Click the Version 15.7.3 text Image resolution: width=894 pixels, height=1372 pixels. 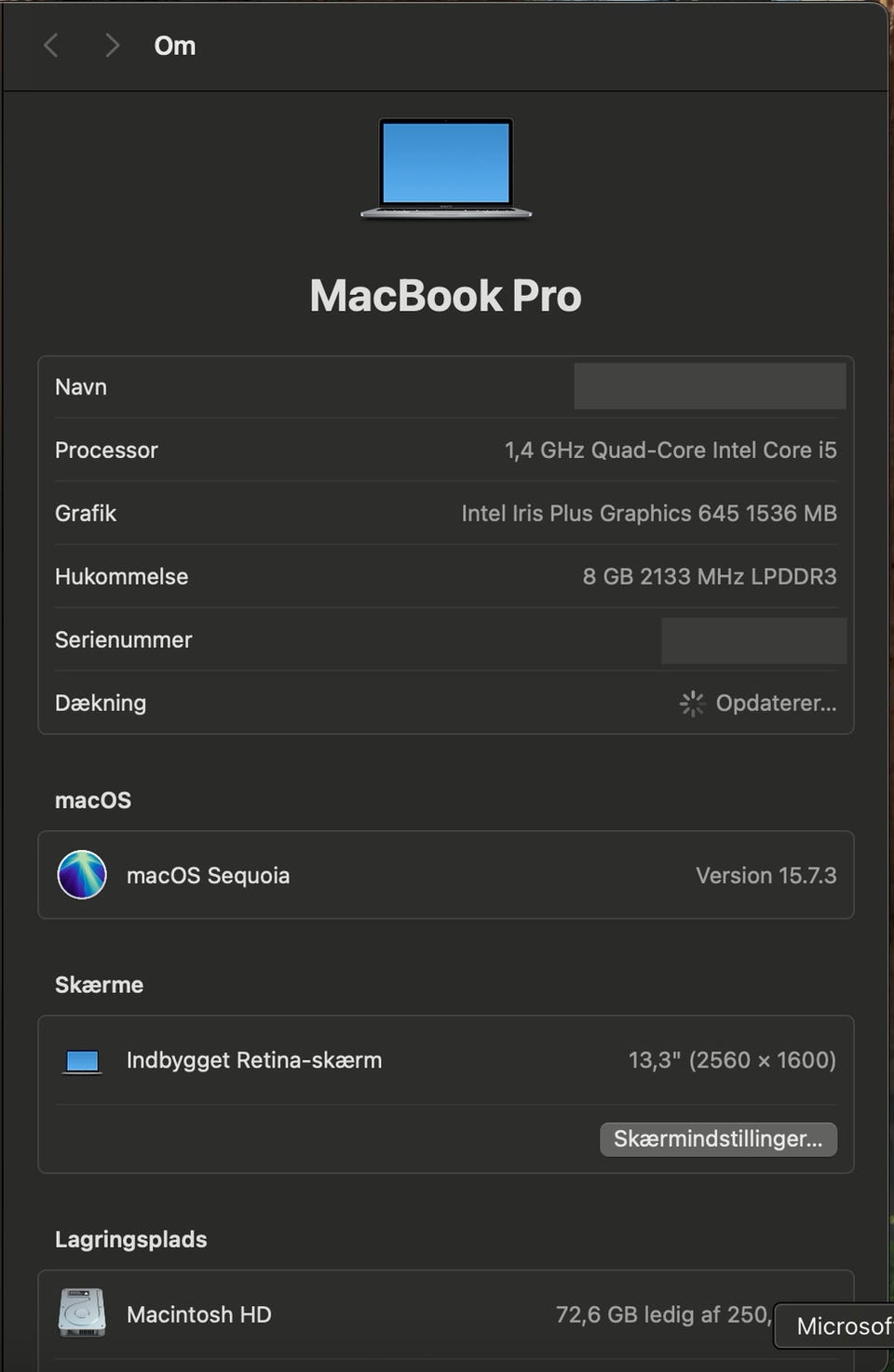765,876
